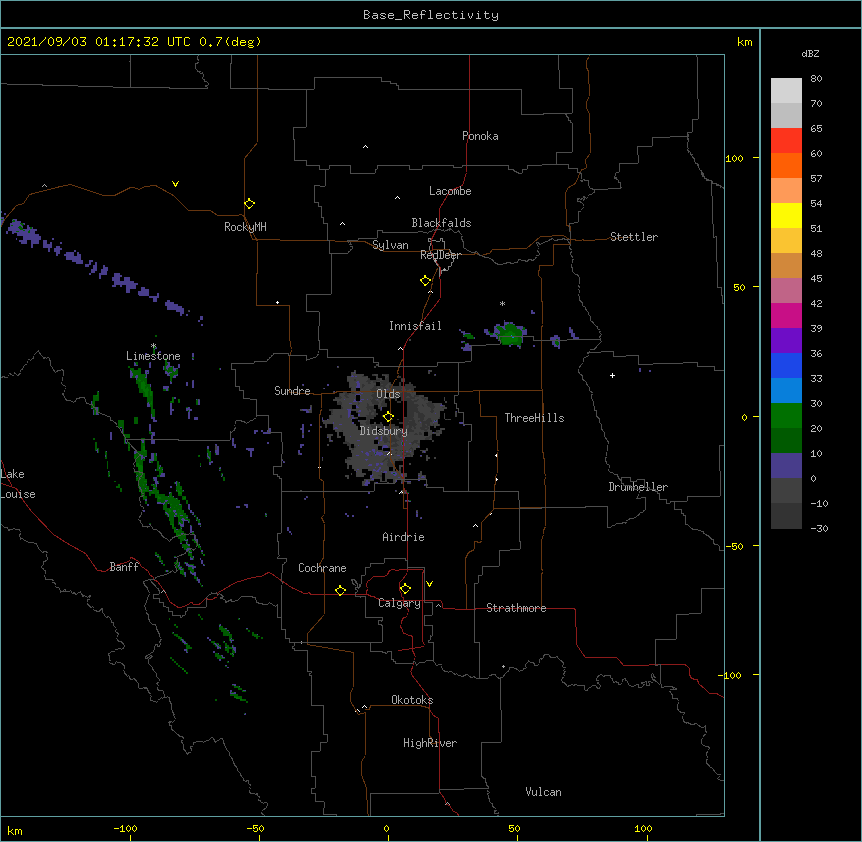862x842 pixels.
Task: Click the asterisk marker north of the green echo
Action: click(502, 304)
